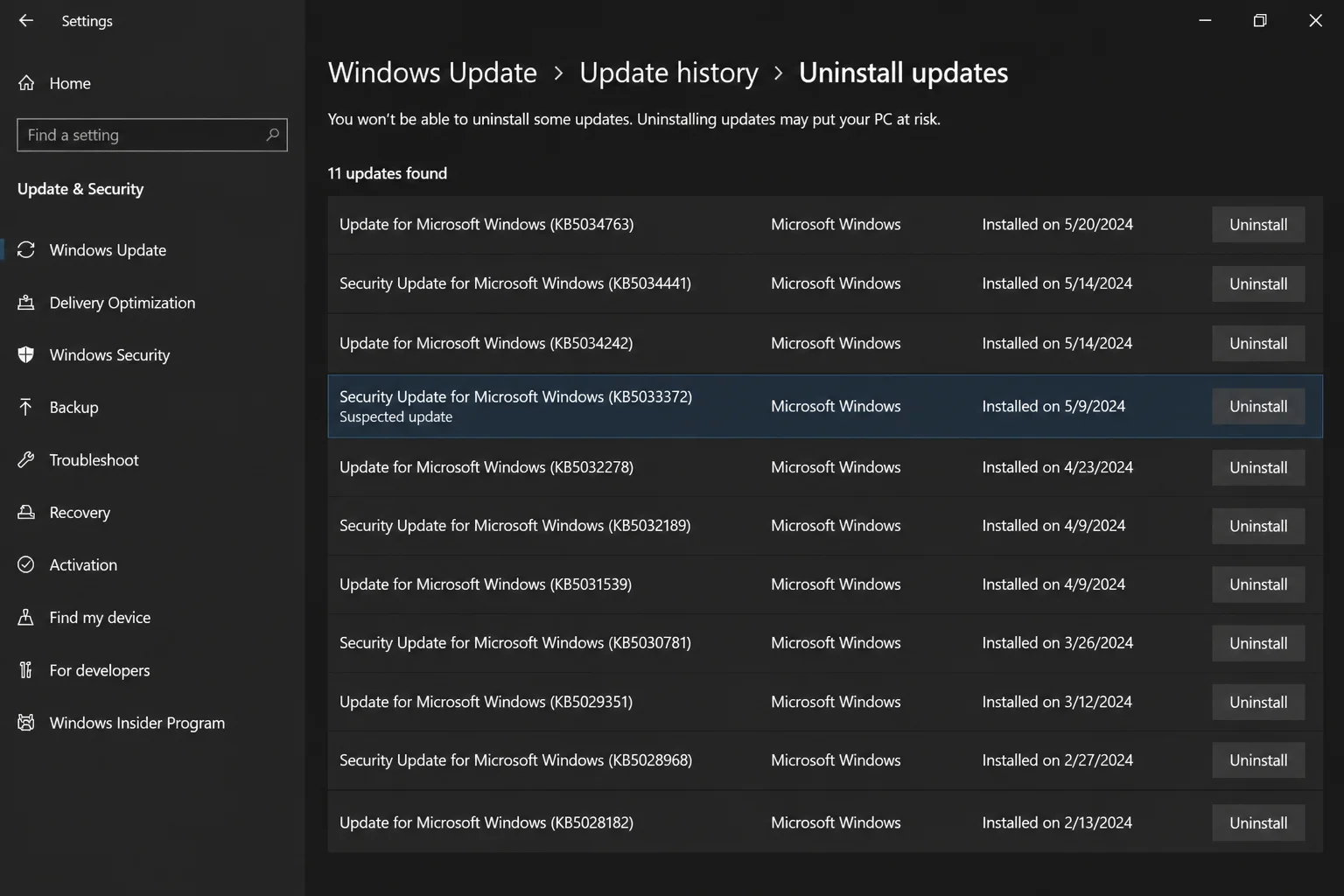This screenshot has width=1344, height=896.
Task: Navigate to Update history breadcrumb
Action: (x=668, y=73)
